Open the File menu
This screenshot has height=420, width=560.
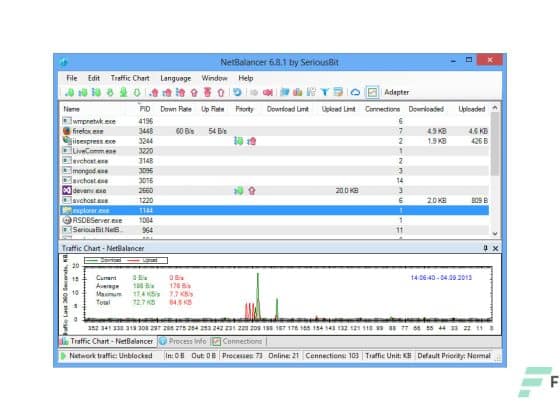[x=71, y=78]
